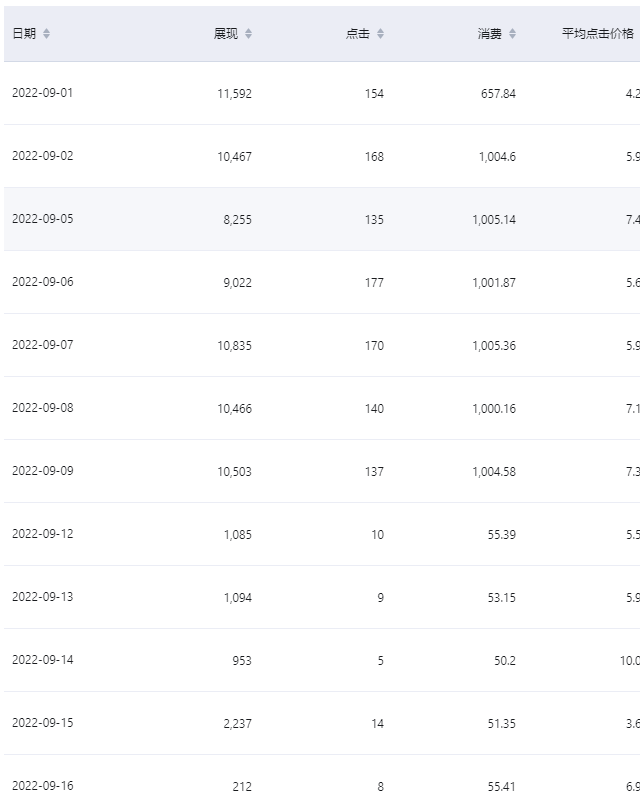Click the 消费 column header label
640x805 pixels.
pos(490,34)
